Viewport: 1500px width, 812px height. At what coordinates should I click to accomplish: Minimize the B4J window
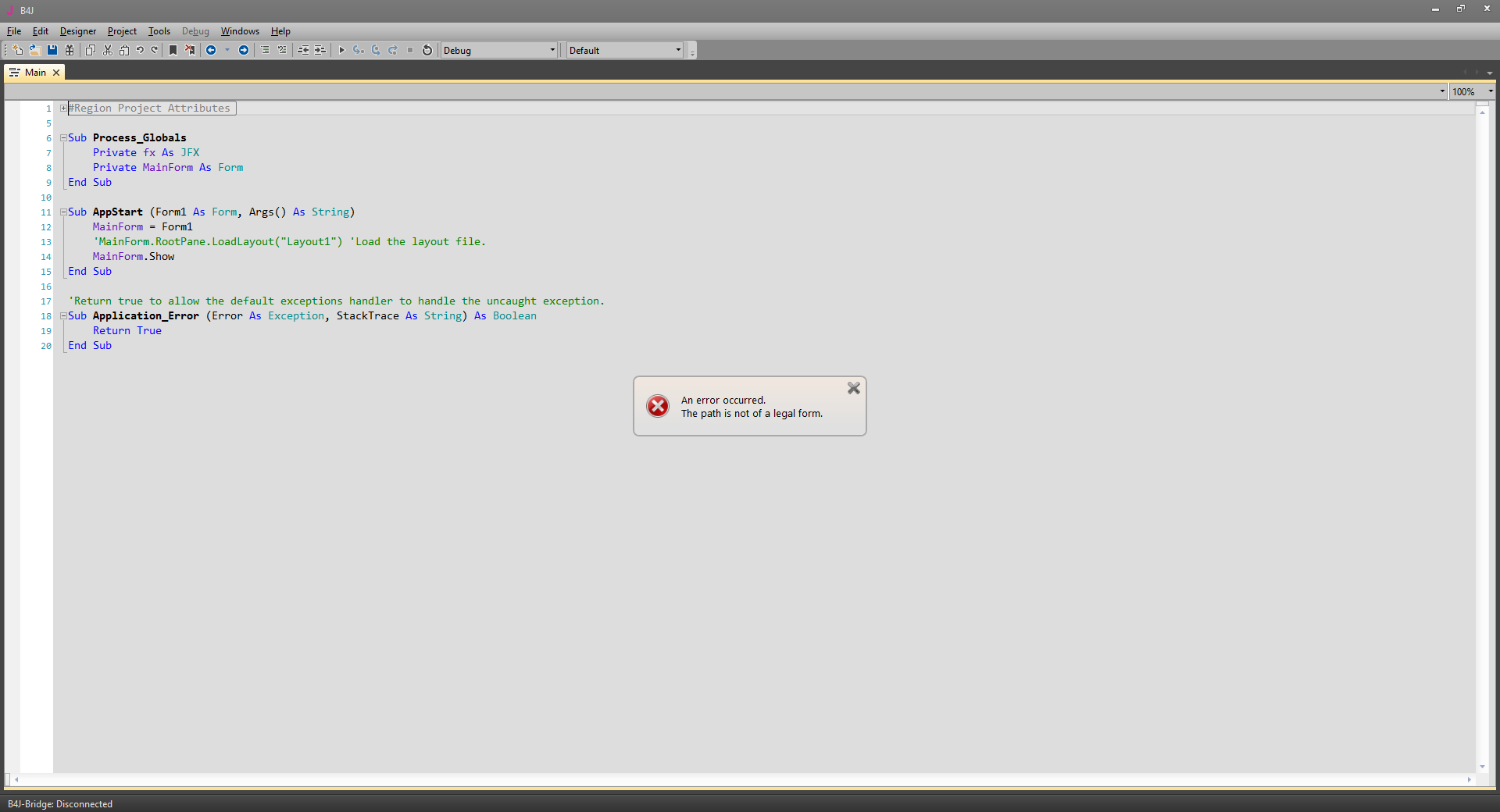[x=1435, y=9]
